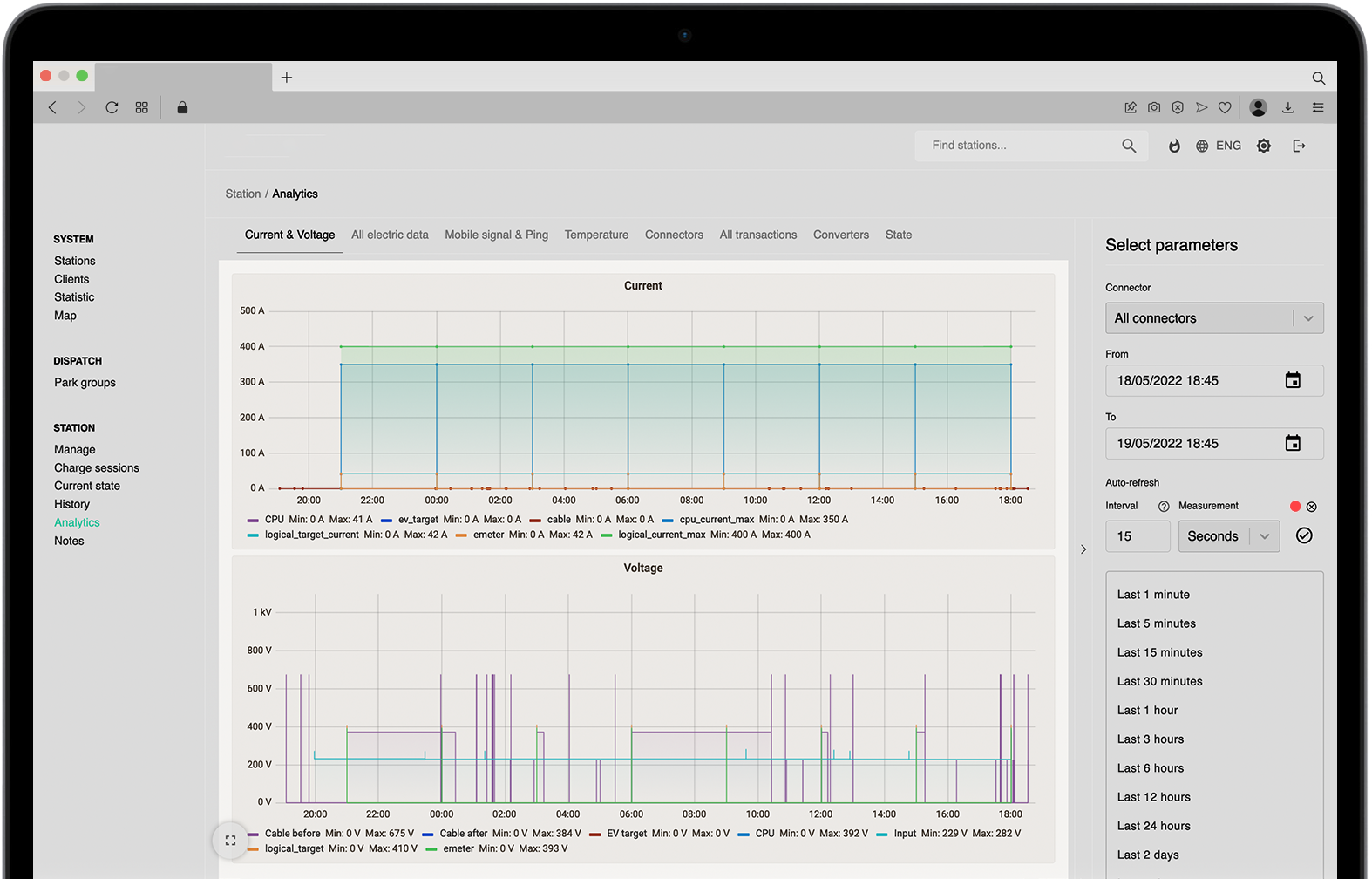Click the browser toolbar camera snapshot icon
This screenshot has height=879, width=1372.
coord(1154,107)
